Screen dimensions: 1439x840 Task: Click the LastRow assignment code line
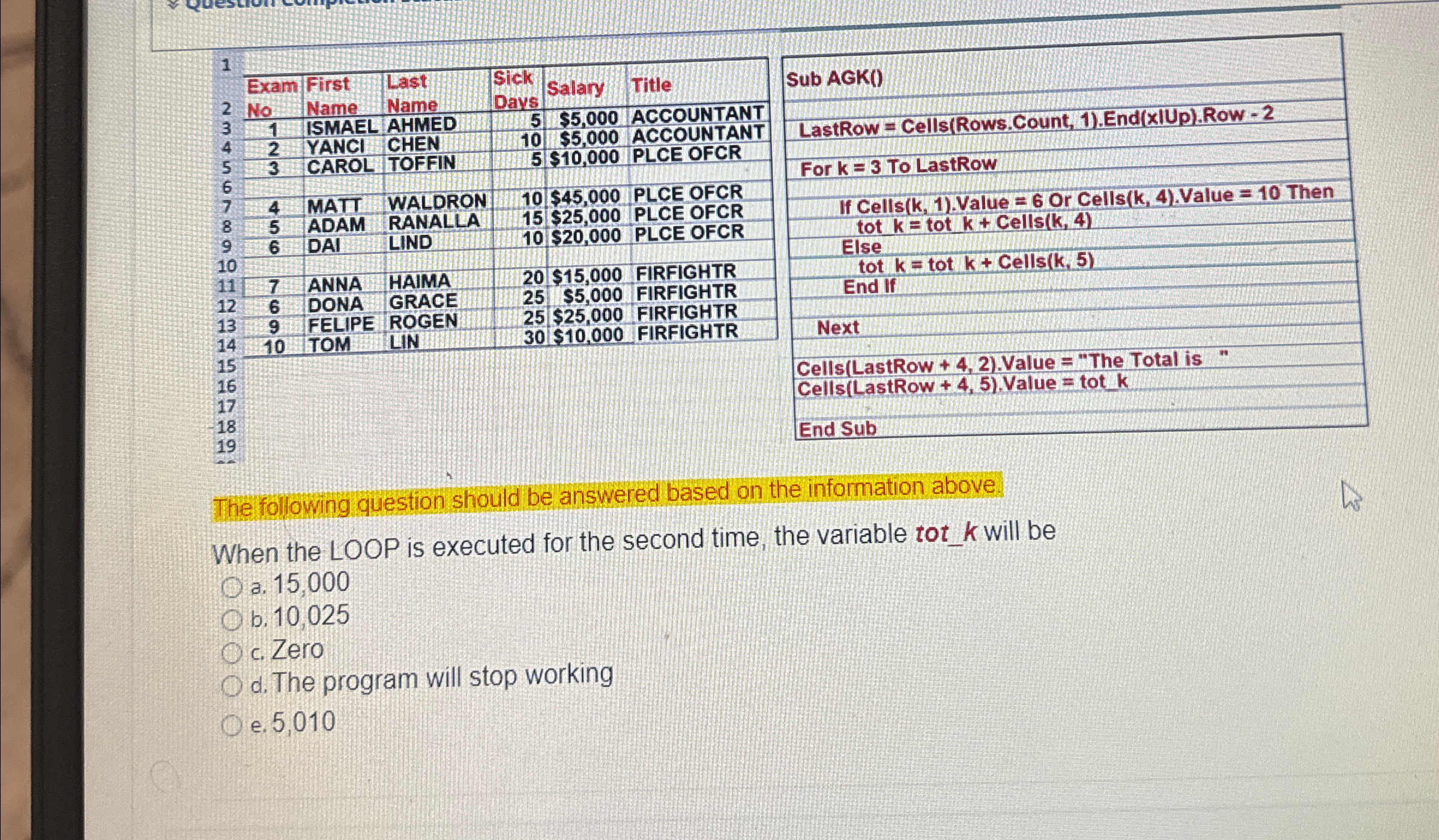[x=1036, y=122]
